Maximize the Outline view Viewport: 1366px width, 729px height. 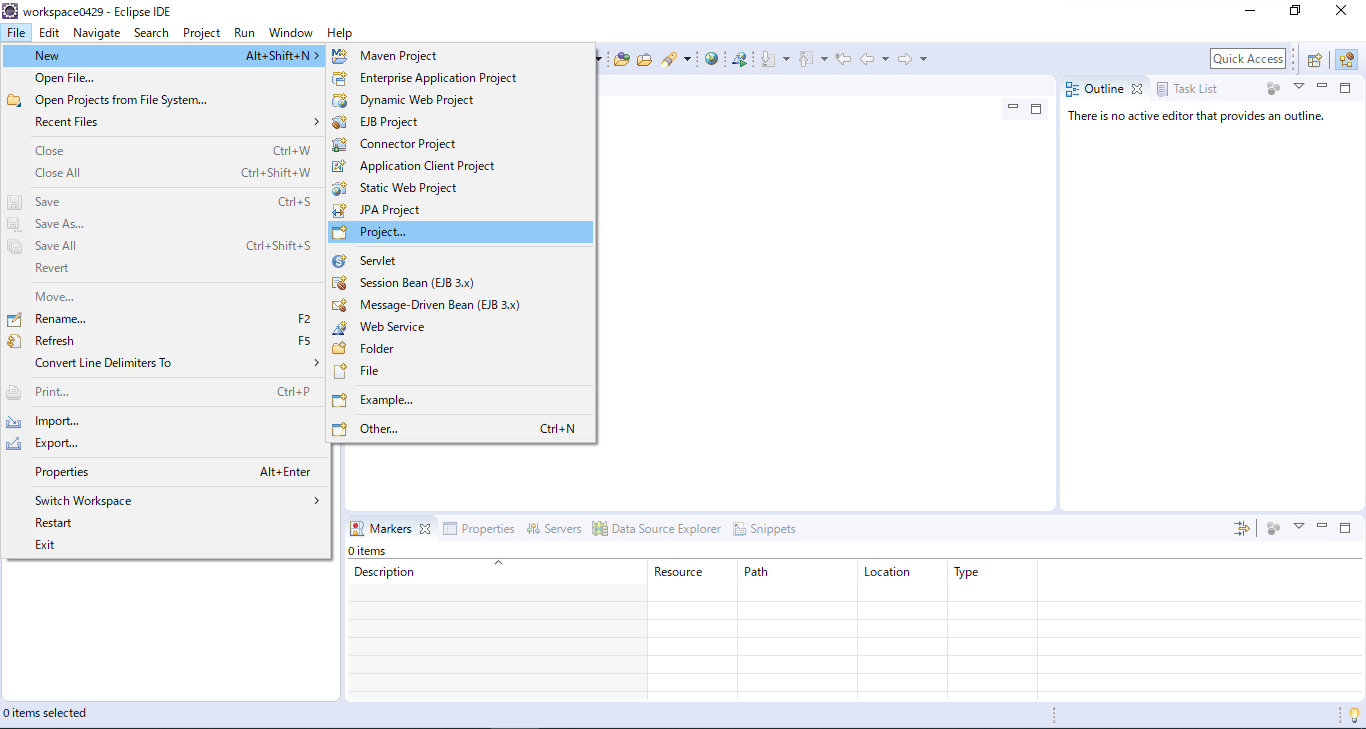[1345, 88]
